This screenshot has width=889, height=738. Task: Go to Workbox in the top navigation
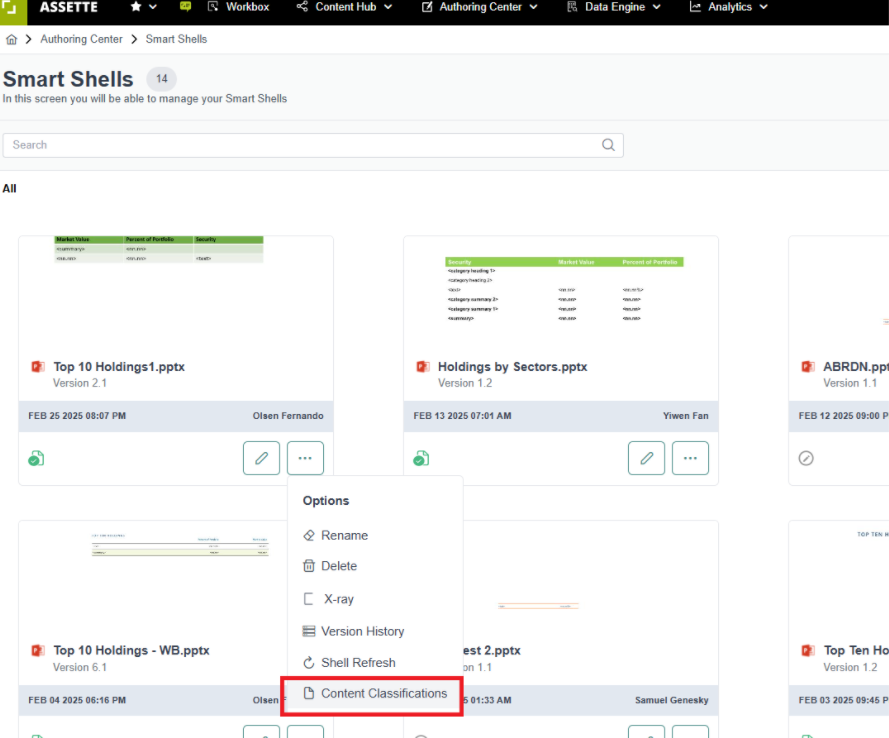(x=239, y=7)
